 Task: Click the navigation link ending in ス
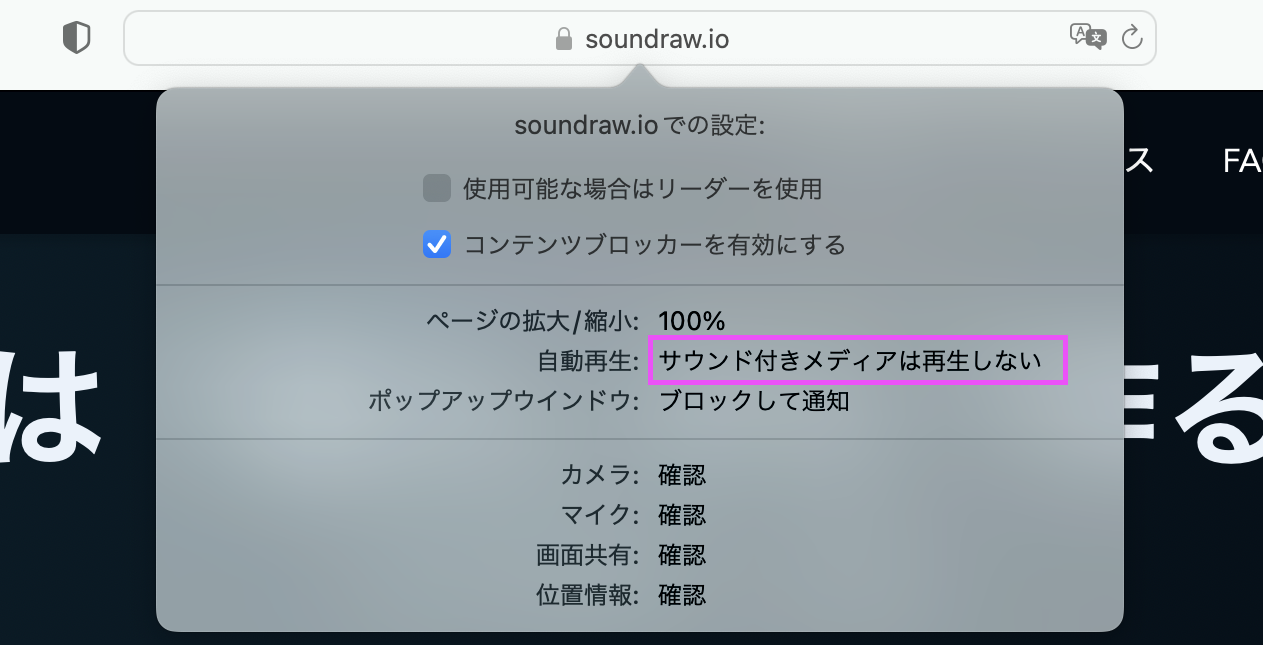pos(1139,161)
